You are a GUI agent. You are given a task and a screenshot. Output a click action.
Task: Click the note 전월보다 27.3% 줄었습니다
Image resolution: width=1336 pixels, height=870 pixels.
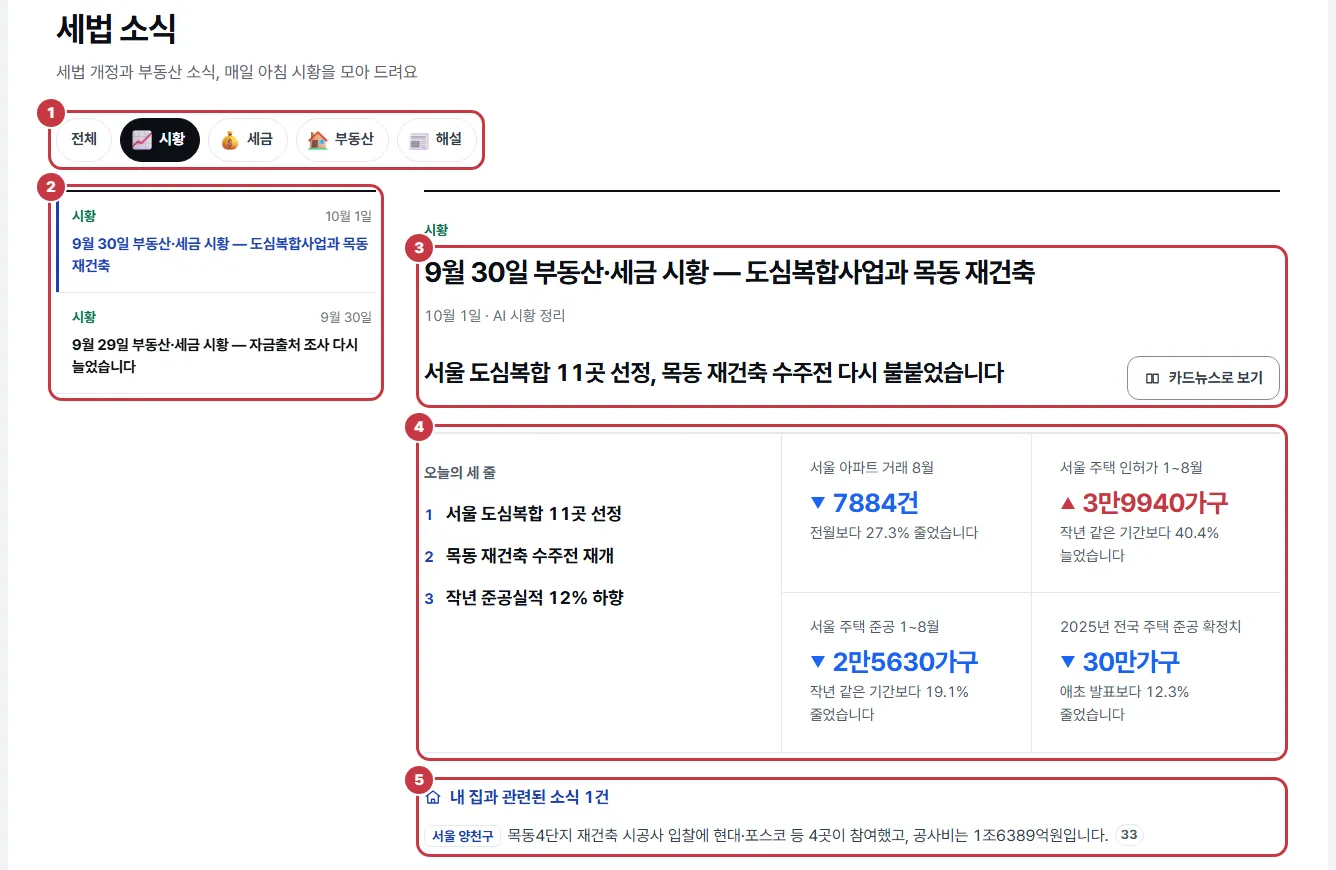[x=894, y=533]
